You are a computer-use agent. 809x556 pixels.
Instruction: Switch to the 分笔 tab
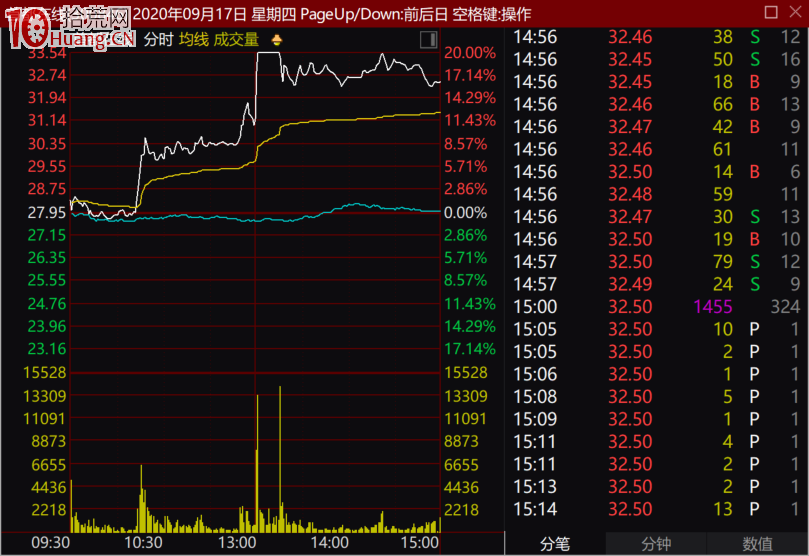tap(555, 544)
